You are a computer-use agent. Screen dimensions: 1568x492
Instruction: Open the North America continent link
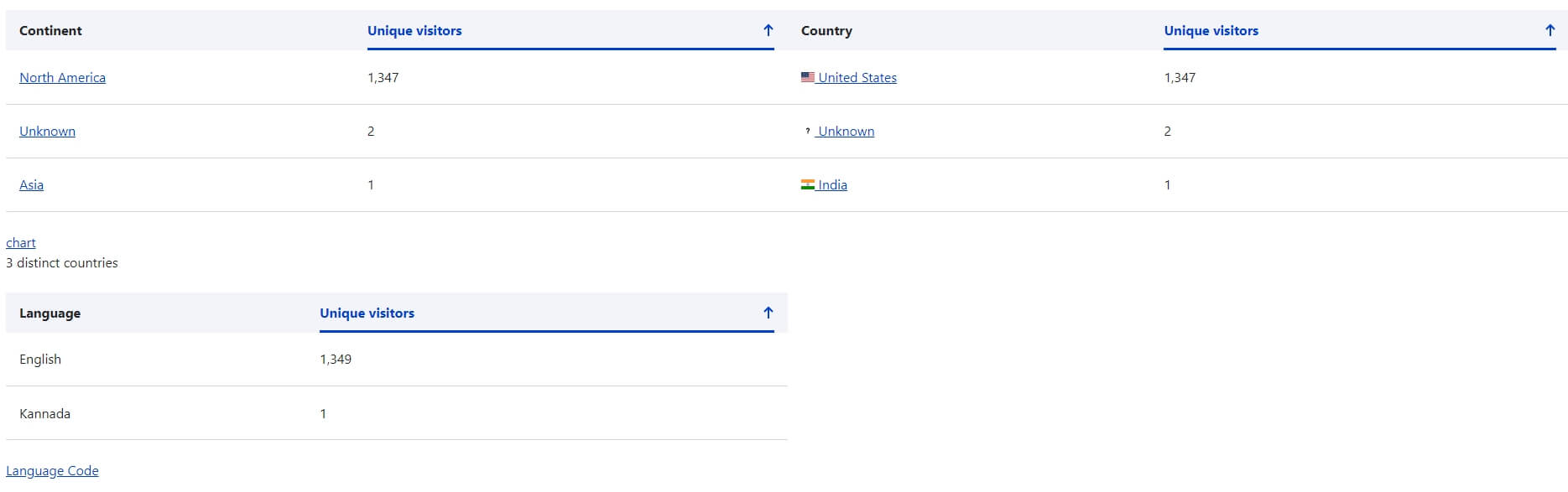62,78
